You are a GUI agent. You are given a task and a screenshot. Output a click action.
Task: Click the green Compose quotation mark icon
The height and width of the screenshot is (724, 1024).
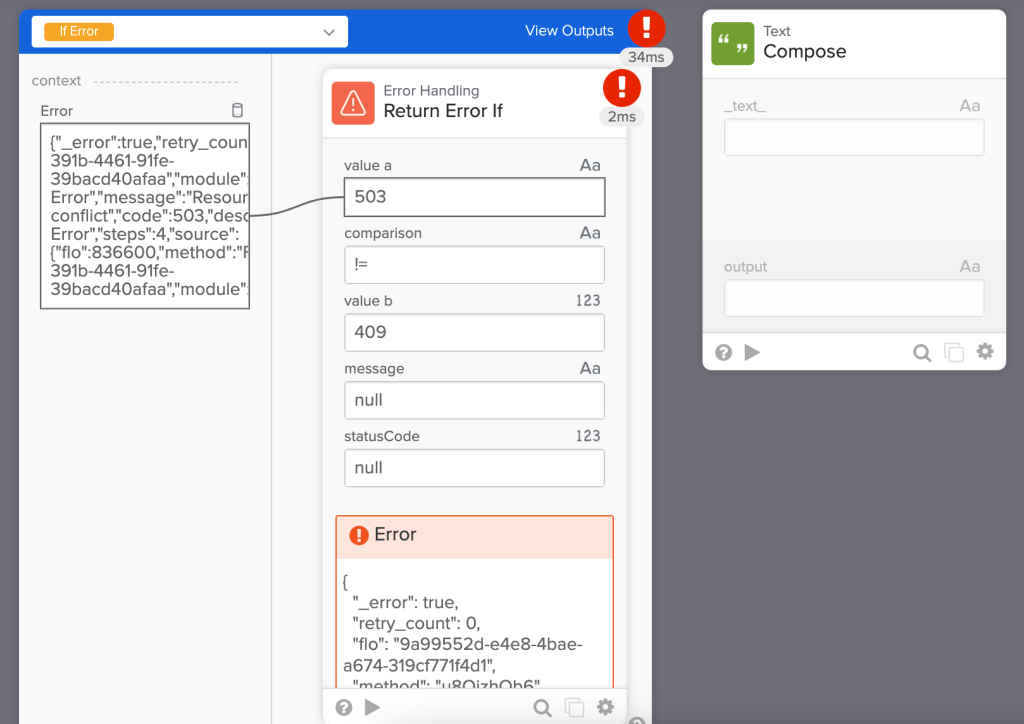tap(732, 44)
